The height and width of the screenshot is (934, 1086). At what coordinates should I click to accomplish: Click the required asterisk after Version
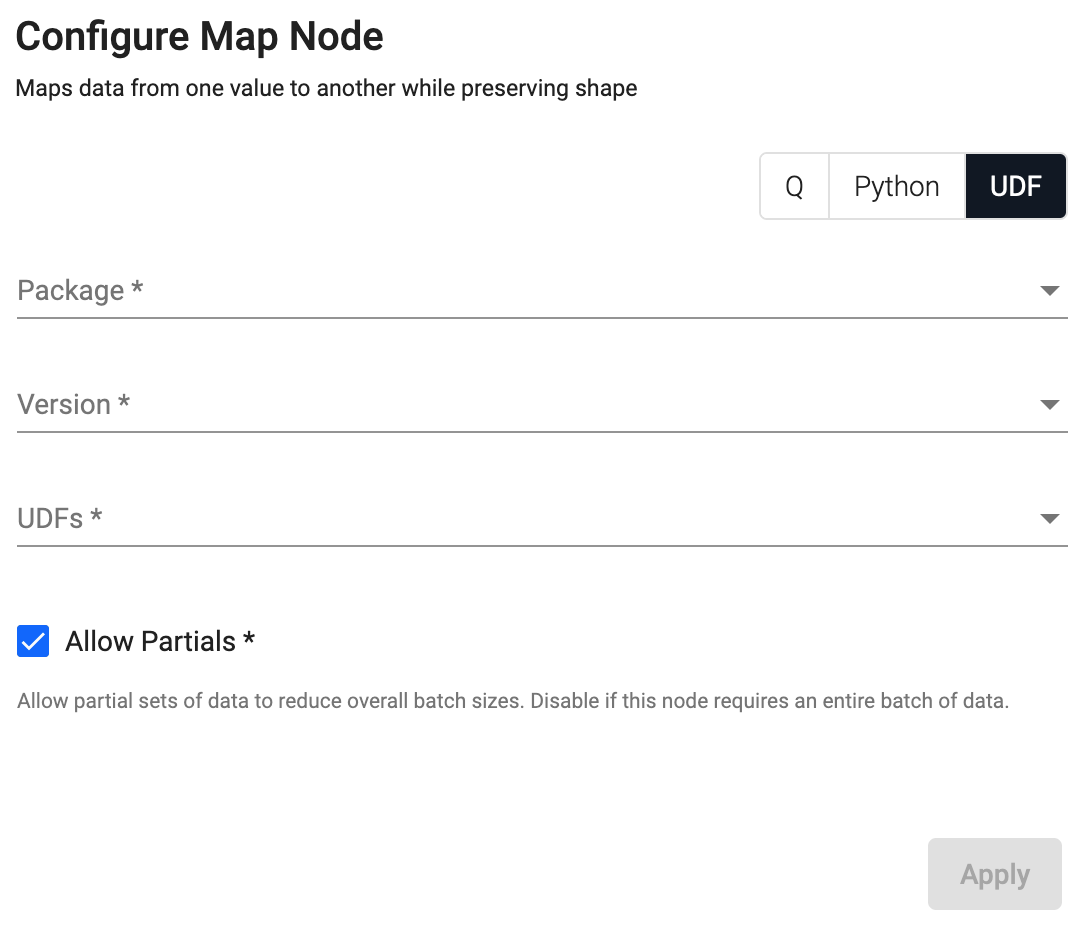point(124,402)
